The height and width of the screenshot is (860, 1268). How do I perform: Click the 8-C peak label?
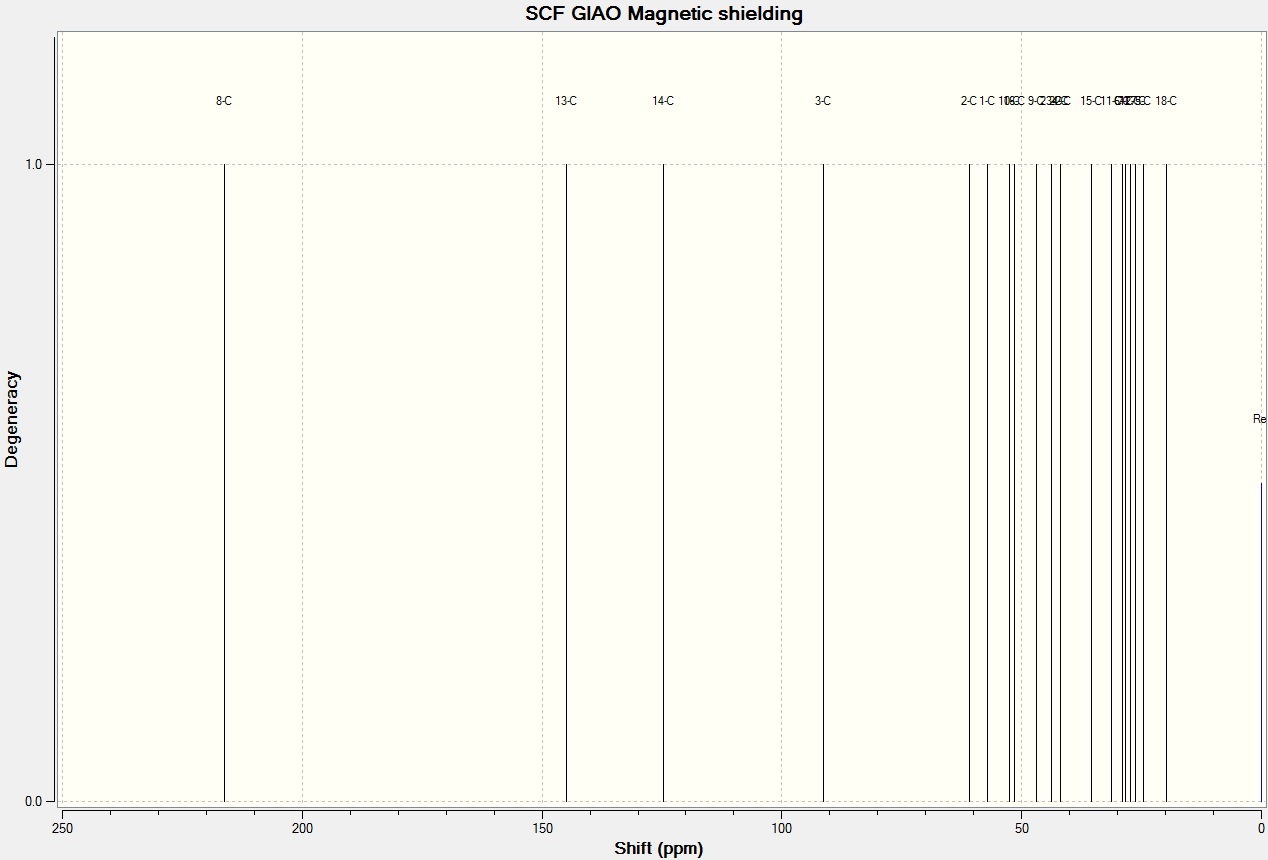[224, 101]
